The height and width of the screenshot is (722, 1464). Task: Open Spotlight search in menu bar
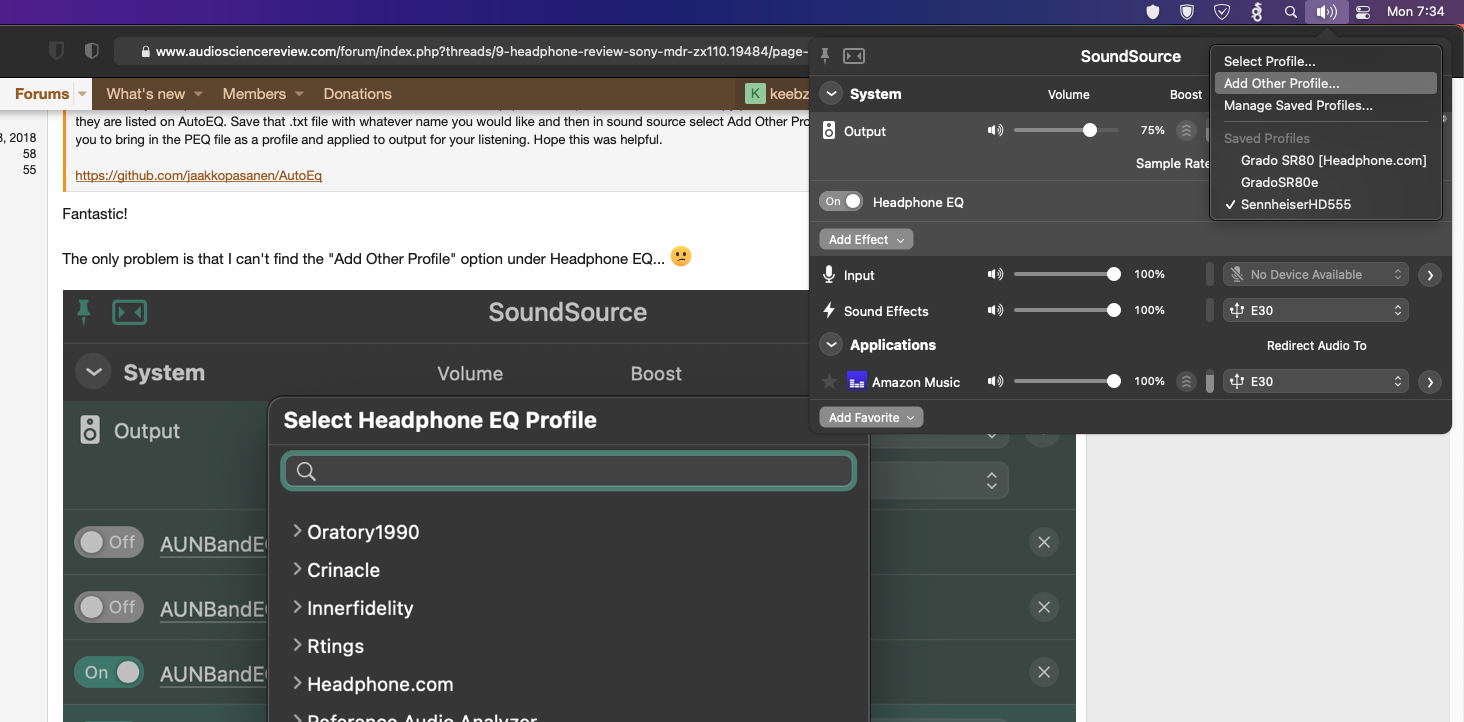(x=1291, y=12)
